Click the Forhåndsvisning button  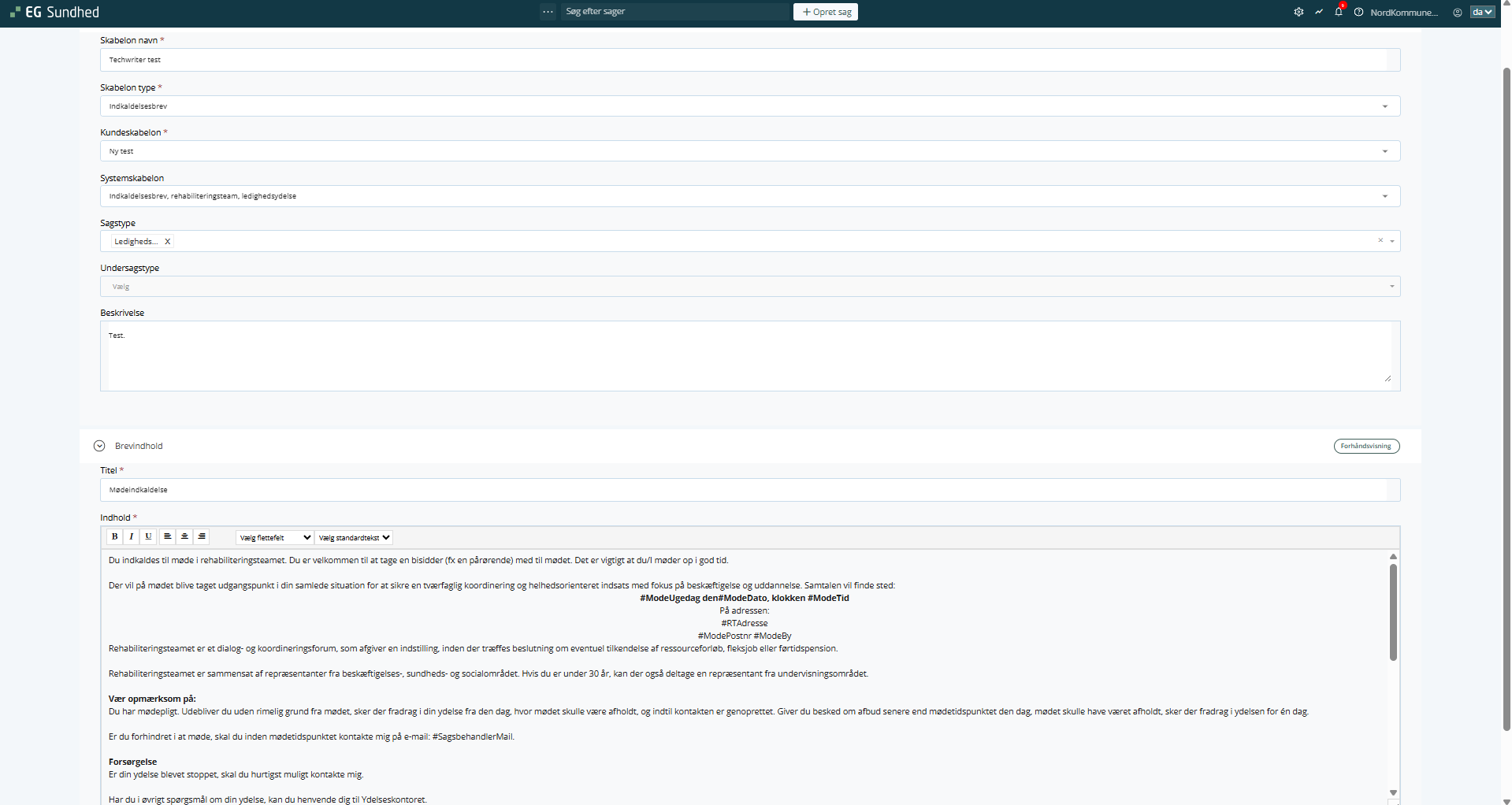1365,446
